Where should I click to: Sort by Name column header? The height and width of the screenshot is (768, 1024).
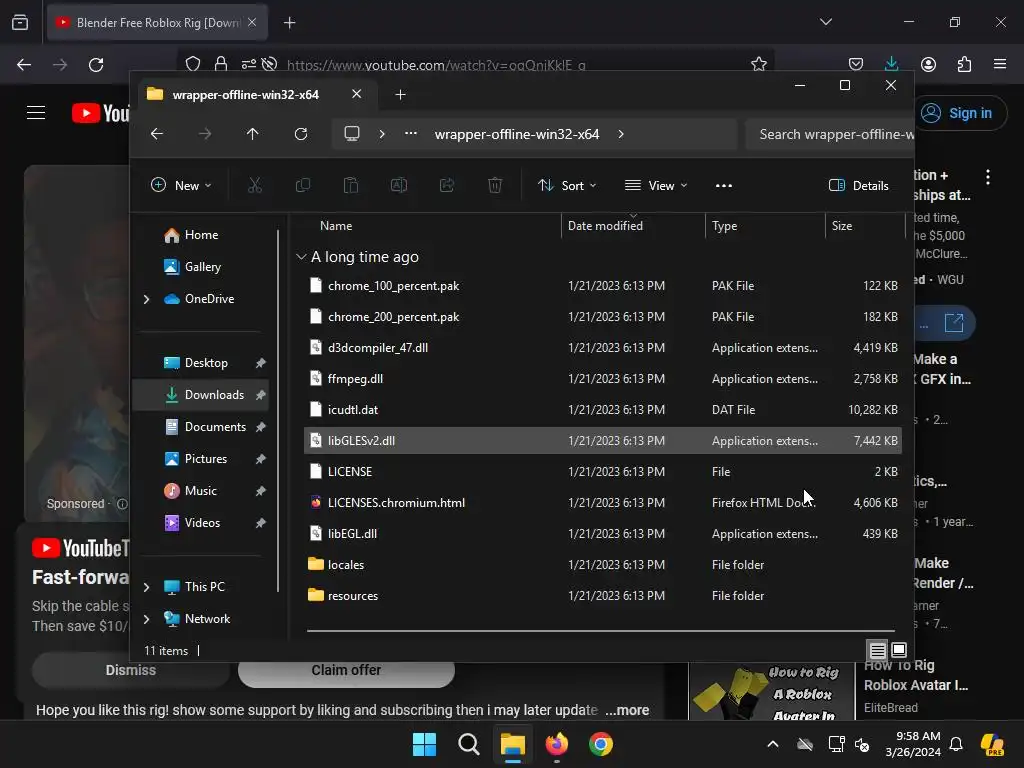(x=336, y=225)
